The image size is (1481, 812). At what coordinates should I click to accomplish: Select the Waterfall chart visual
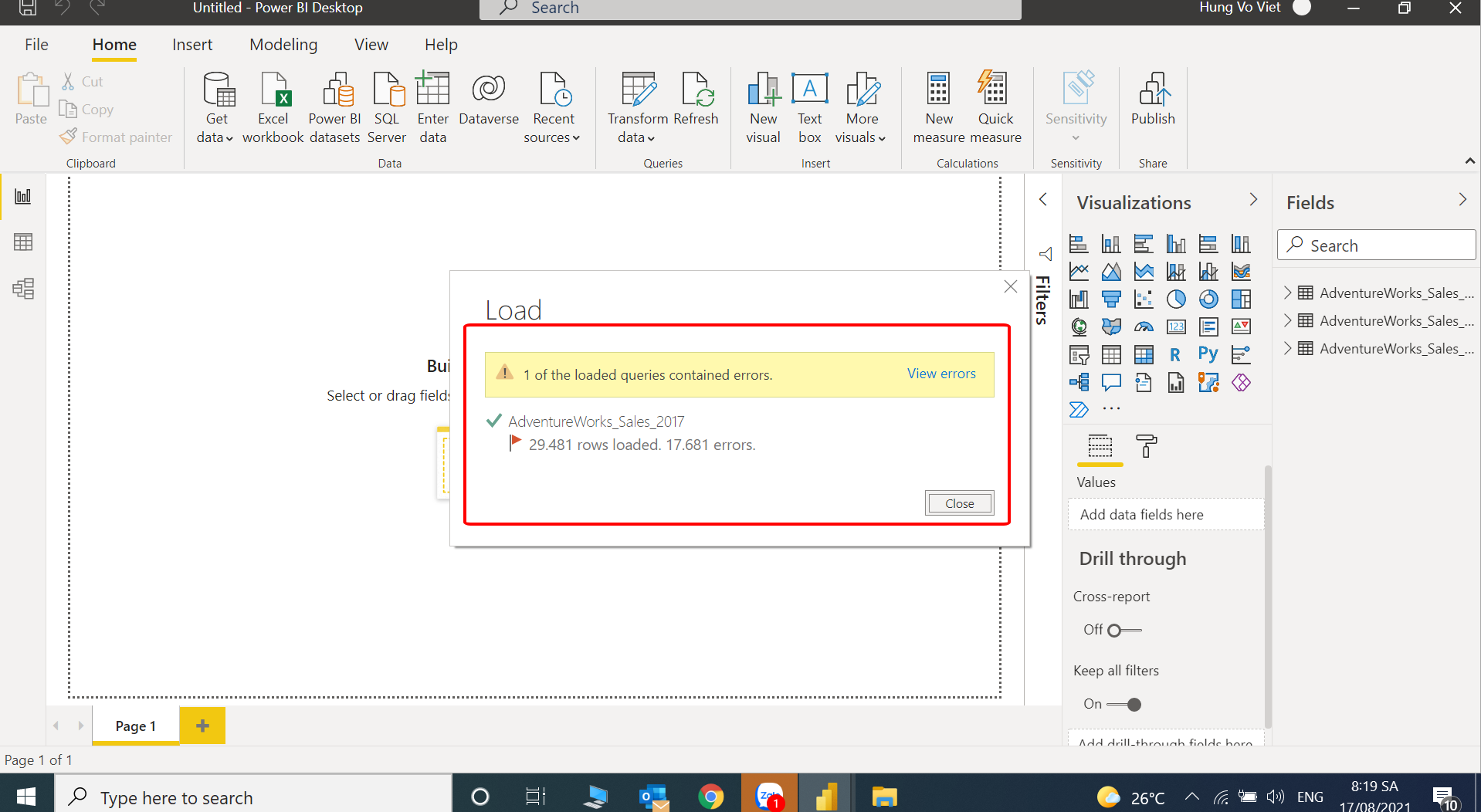(x=1079, y=299)
